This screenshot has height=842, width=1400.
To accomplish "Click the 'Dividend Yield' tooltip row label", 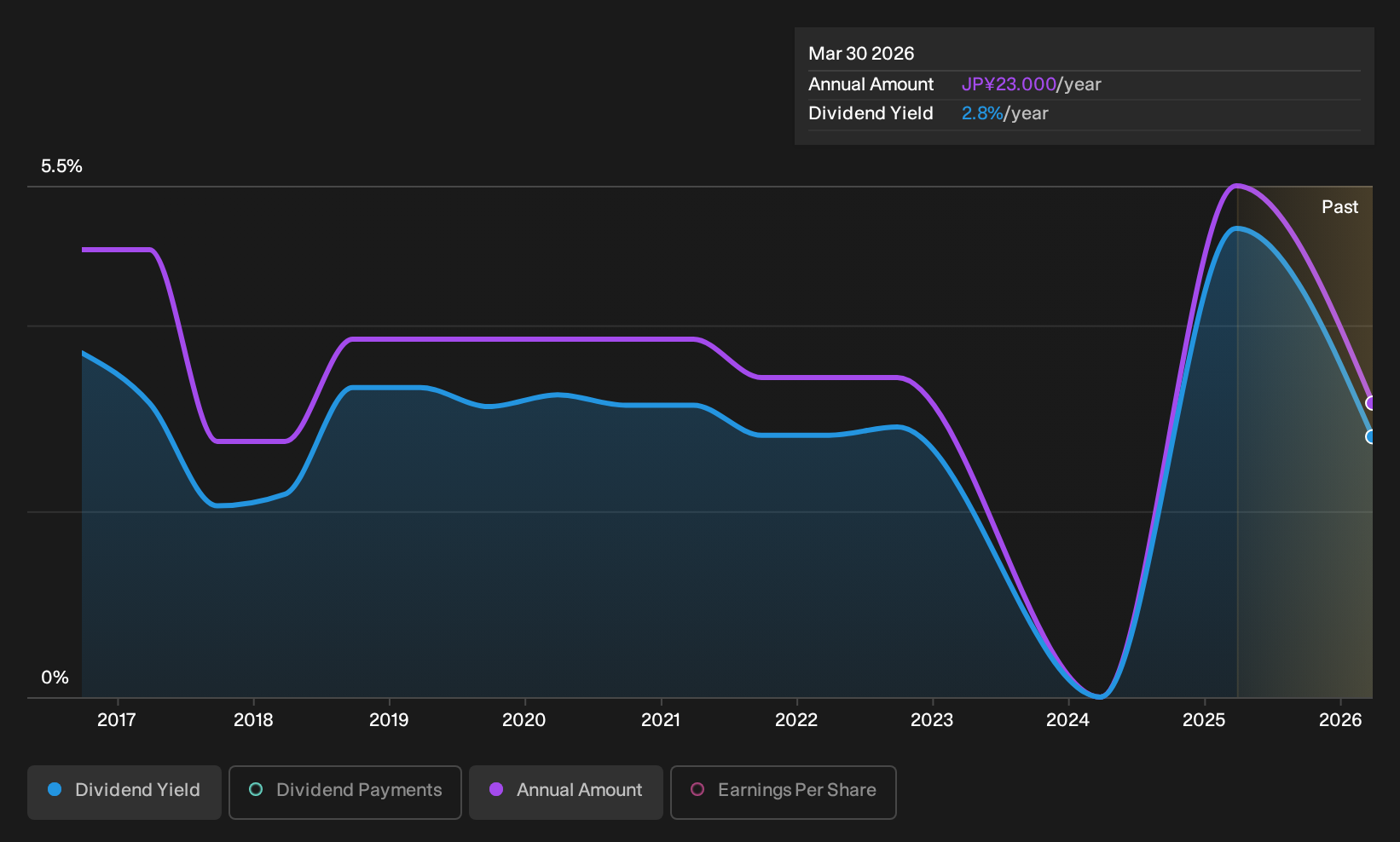I will [x=871, y=113].
